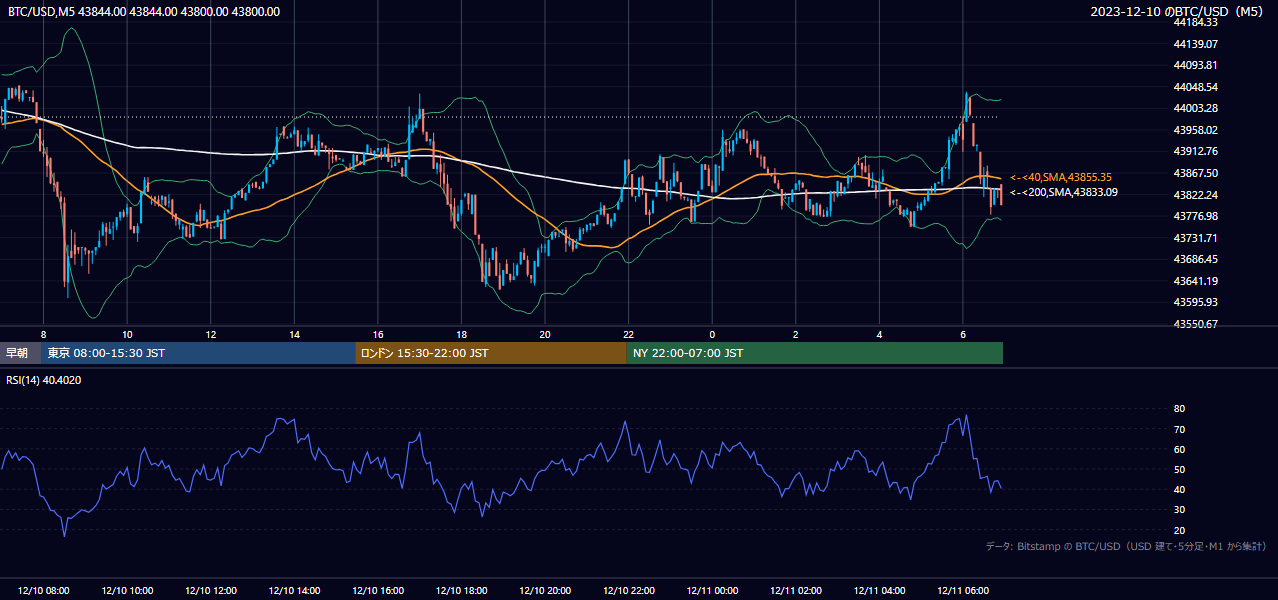Click the データ: Bitstamp data source note
Viewport: 1278px width, 600px height.
(1126, 546)
